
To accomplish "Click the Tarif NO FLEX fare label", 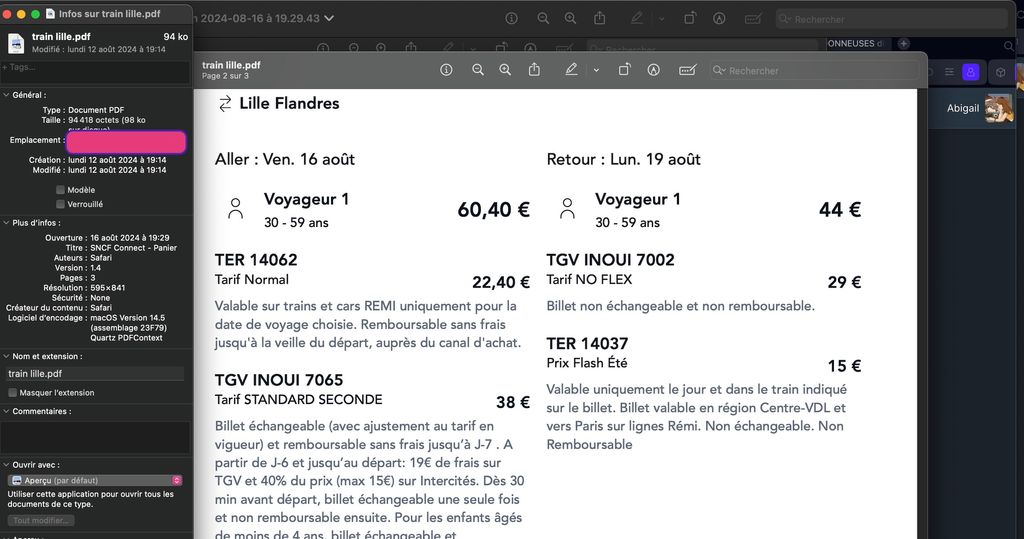I will (x=589, y=280).
